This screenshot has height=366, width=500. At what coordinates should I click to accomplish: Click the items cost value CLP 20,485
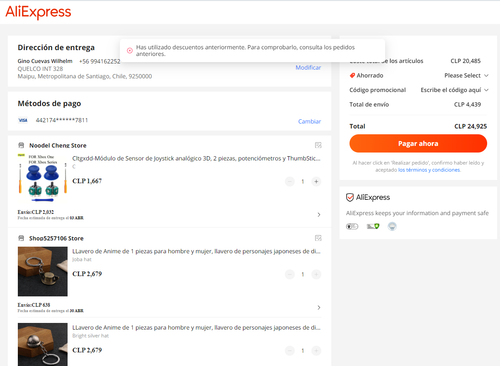click(x=465, y=61)
